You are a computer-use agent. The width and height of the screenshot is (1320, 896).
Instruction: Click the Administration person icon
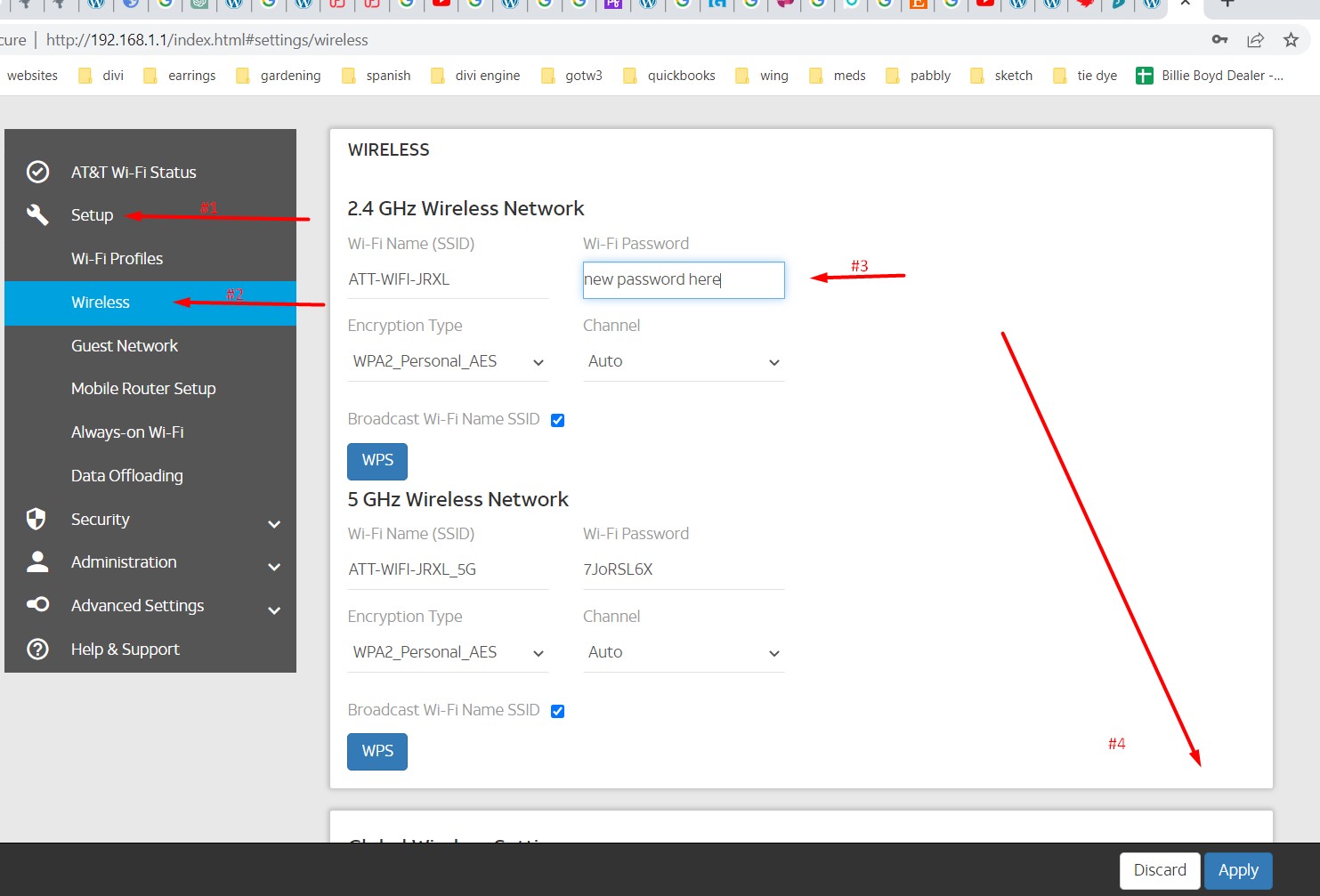tap(37, 561)
